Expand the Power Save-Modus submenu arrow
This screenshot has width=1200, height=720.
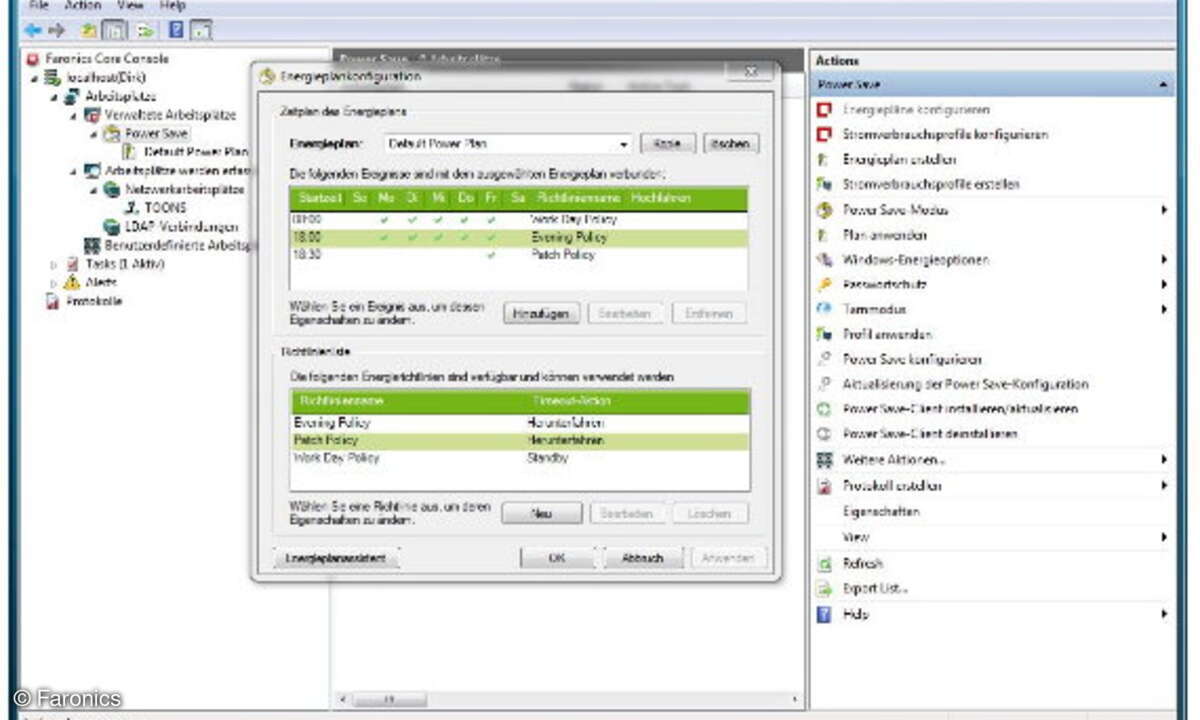[x=1163, y=210]
